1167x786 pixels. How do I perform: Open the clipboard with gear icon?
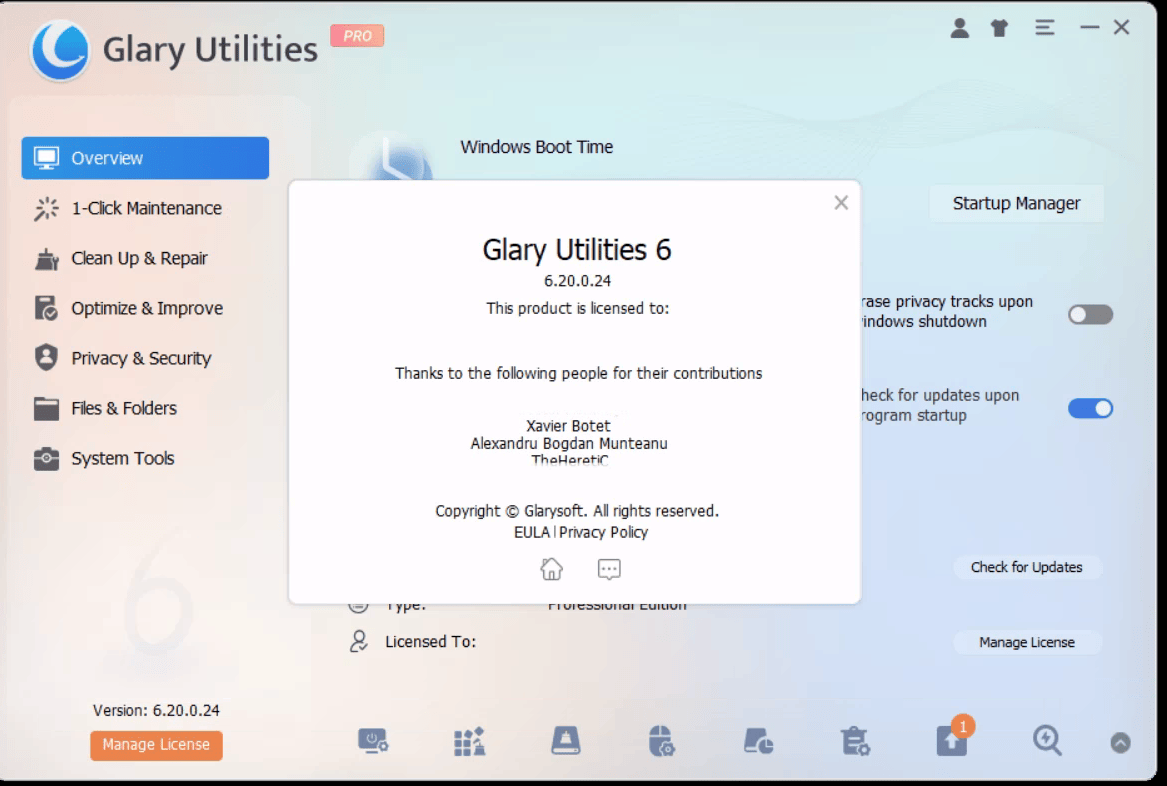coord(854,741)
